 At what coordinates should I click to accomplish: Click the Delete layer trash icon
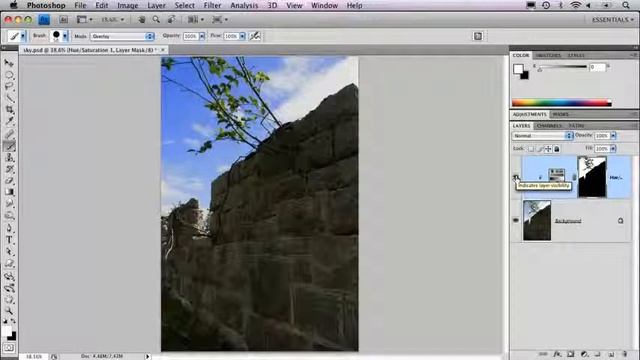(x=624, y=354)
